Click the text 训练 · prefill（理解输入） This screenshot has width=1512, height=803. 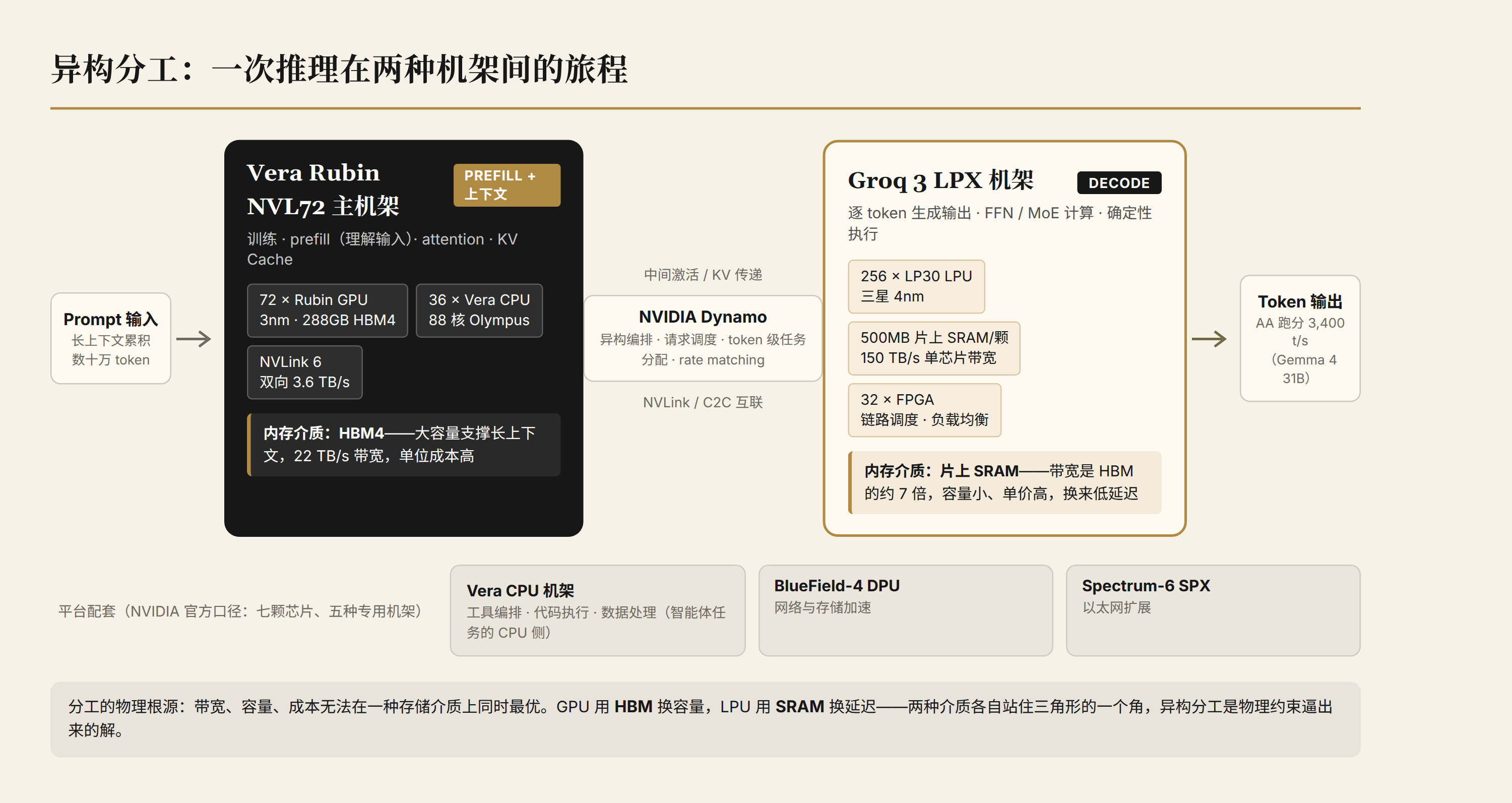pyautogui.click(x=330, y=239)
